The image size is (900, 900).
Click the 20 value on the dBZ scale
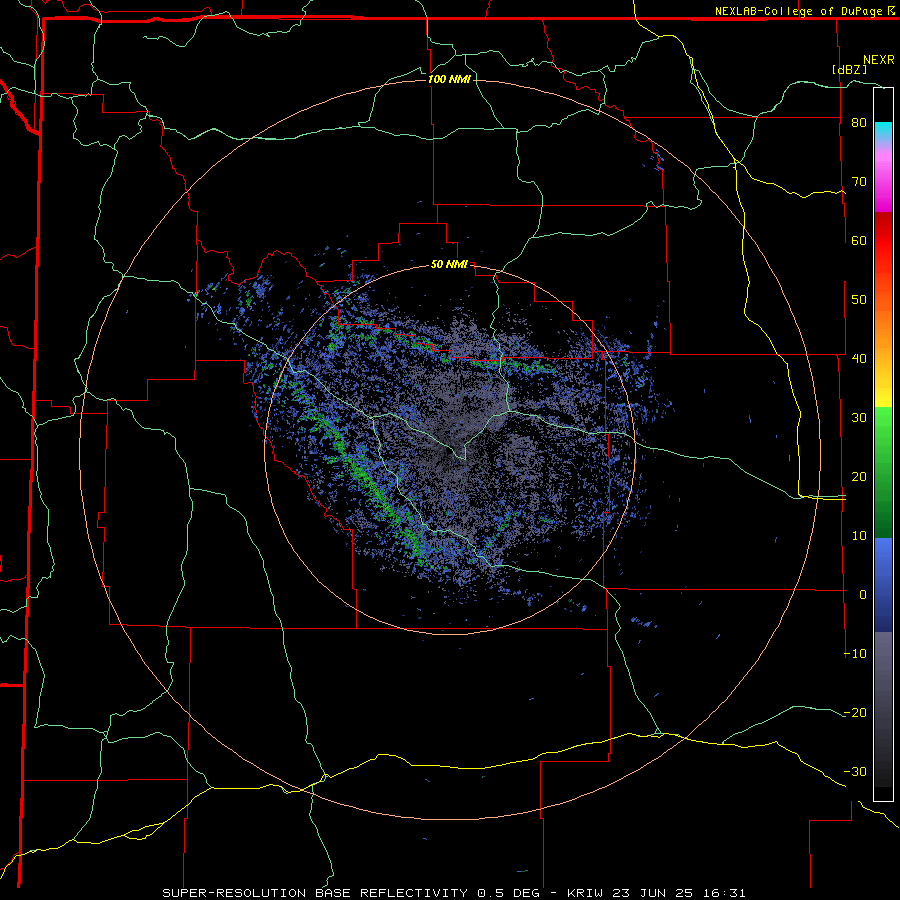coord(859,477)
